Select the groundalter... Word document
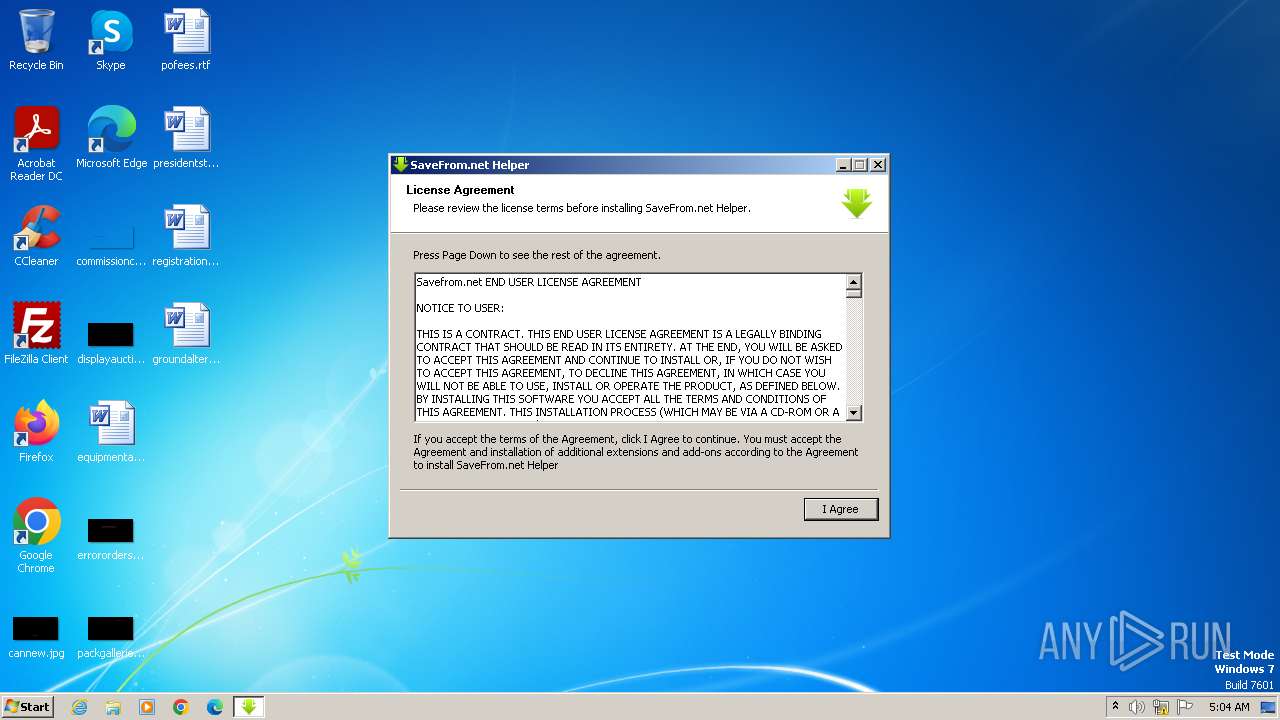Screen dimensions: 1280x720 click(186, 333)
